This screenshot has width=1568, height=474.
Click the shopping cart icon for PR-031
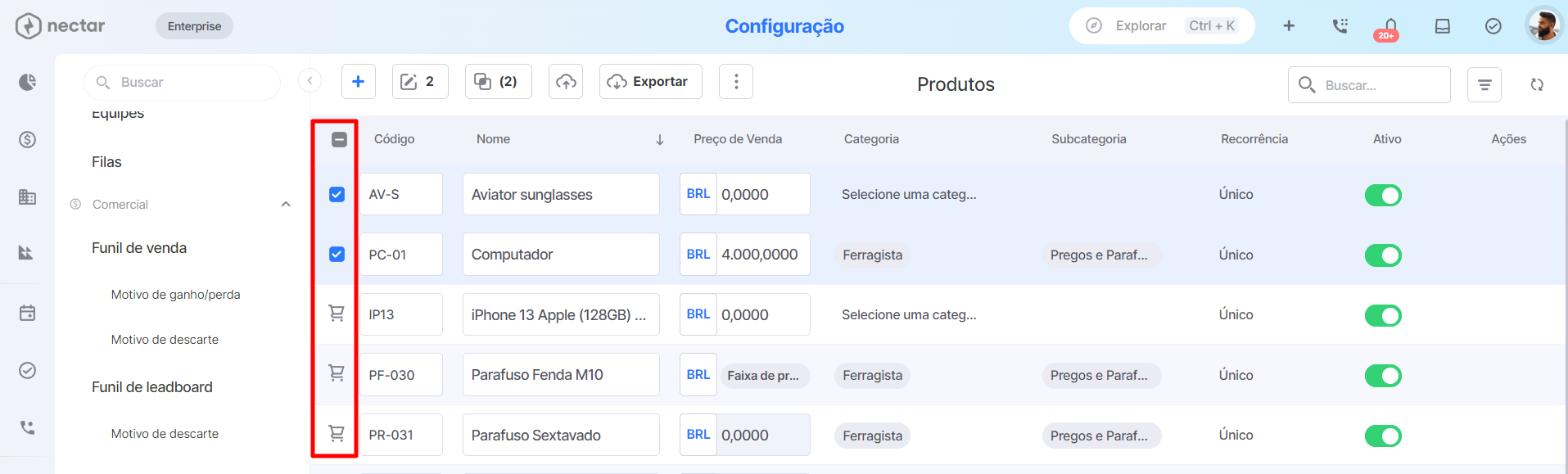tap(337, 434)
